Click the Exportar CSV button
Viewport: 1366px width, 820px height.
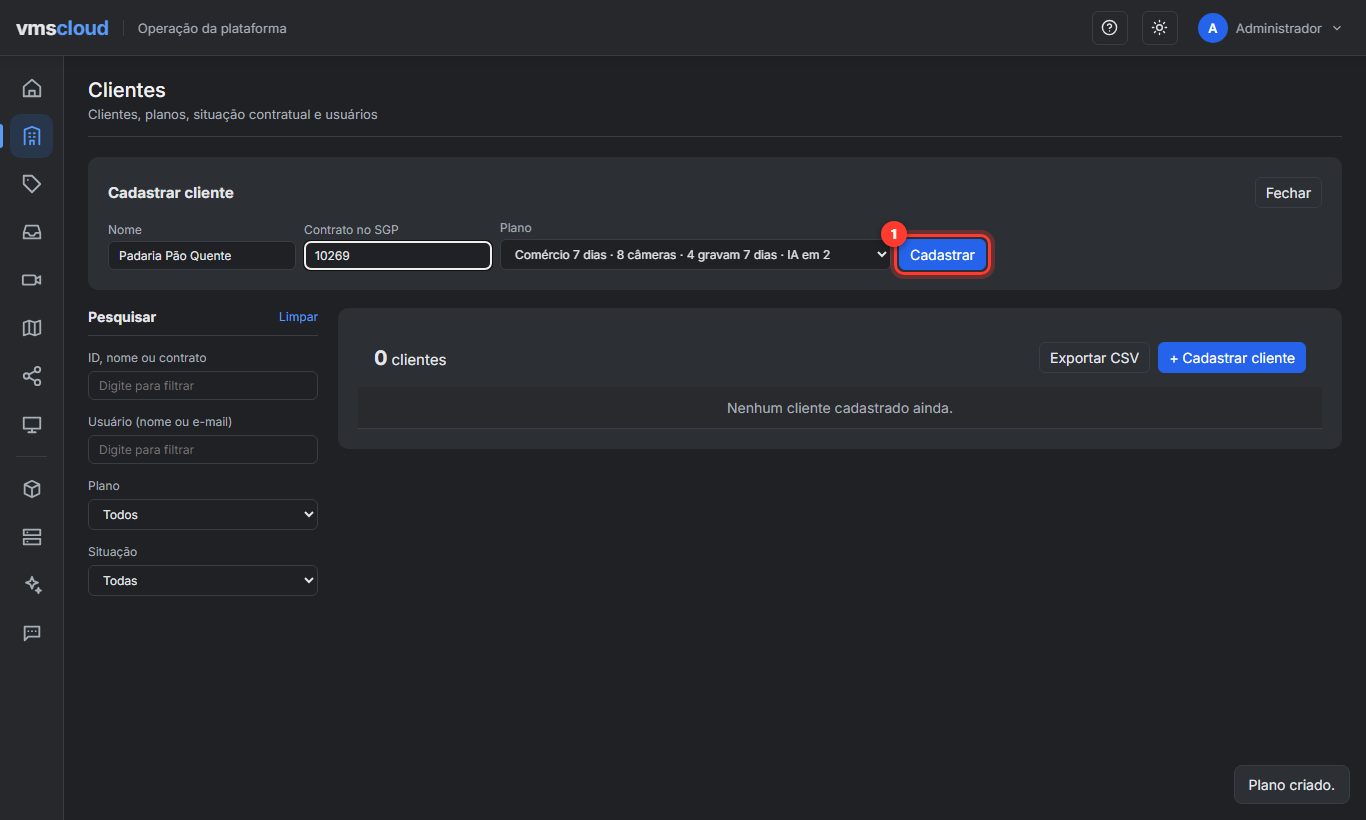(1094, 358)
